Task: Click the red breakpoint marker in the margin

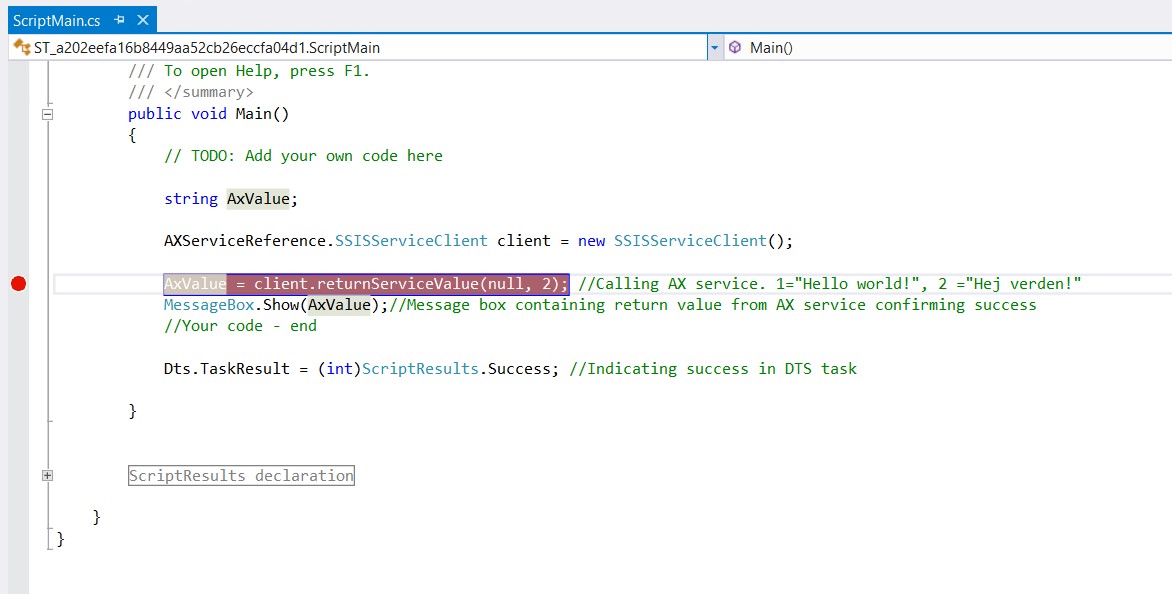Action: point(18,284)
